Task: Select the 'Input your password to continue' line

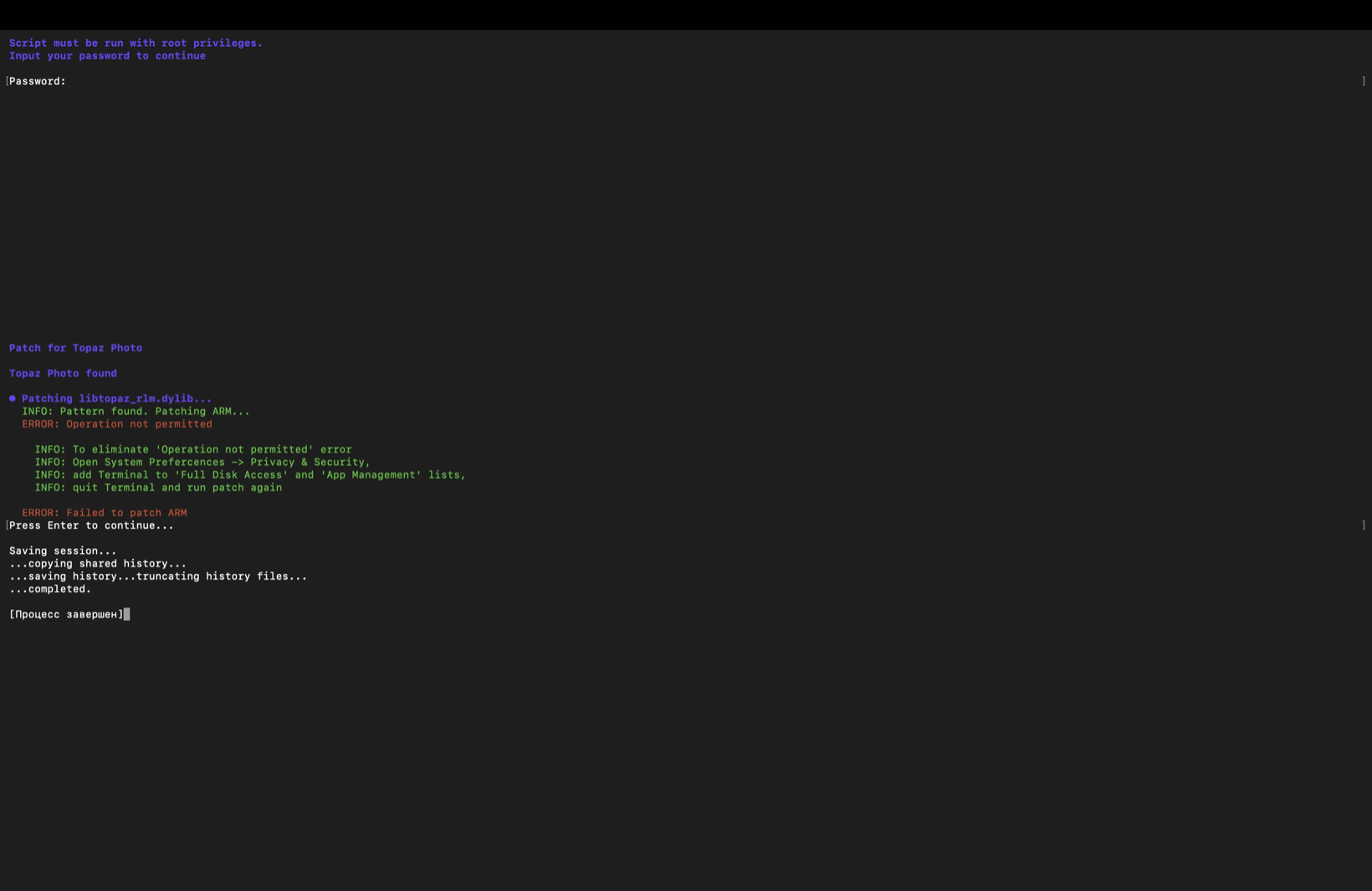Action: (107, 56)
